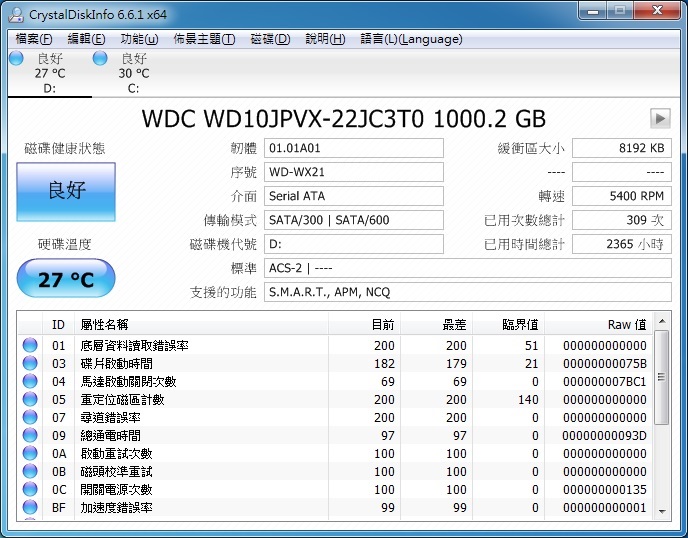The image size is (688, 538).
Task: Click the blue status dot for attribute 0A
Action: pos(30,453)
